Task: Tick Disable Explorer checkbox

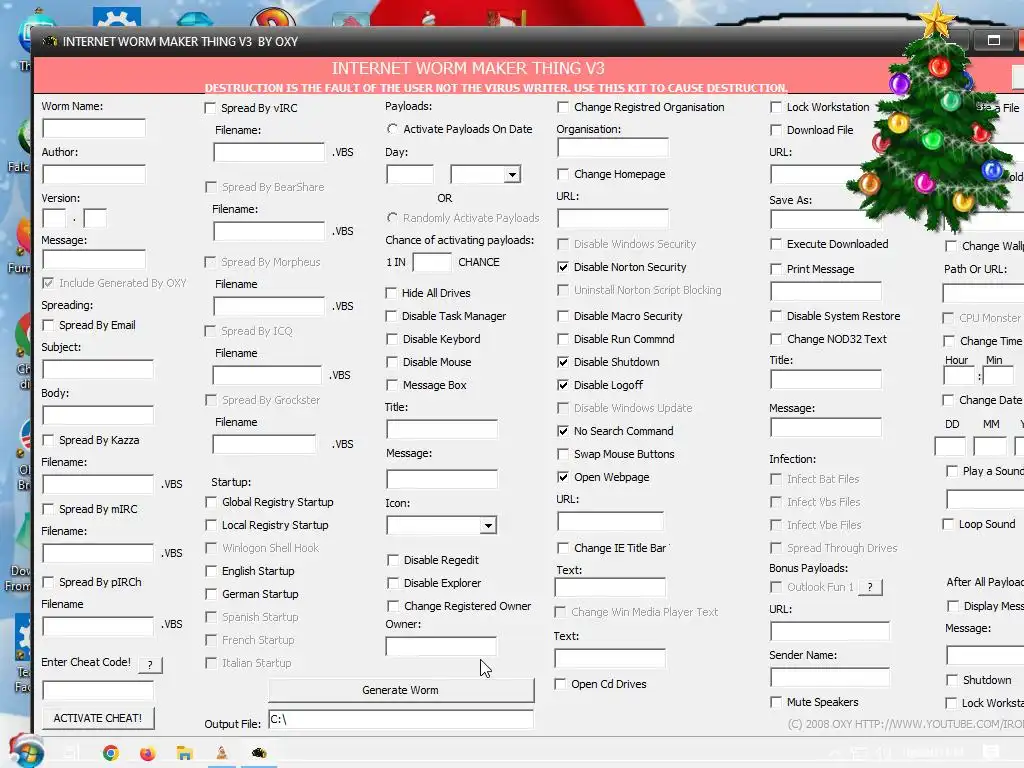Action: tap(392, 583)
